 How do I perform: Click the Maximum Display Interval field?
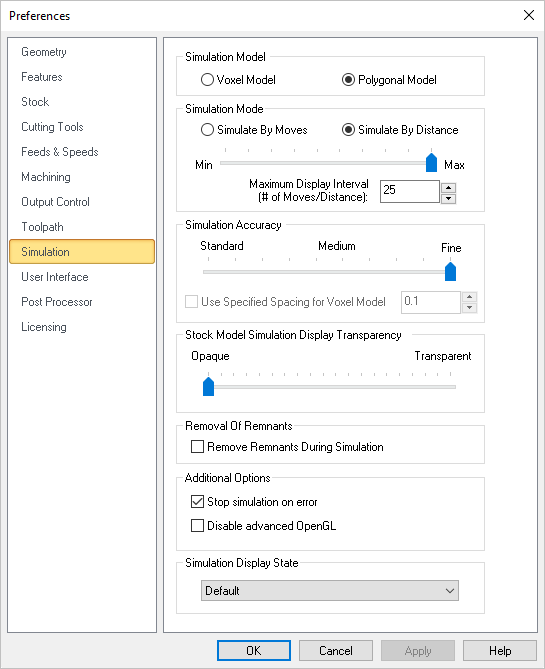pyautogui.click(x=410, y=191)
